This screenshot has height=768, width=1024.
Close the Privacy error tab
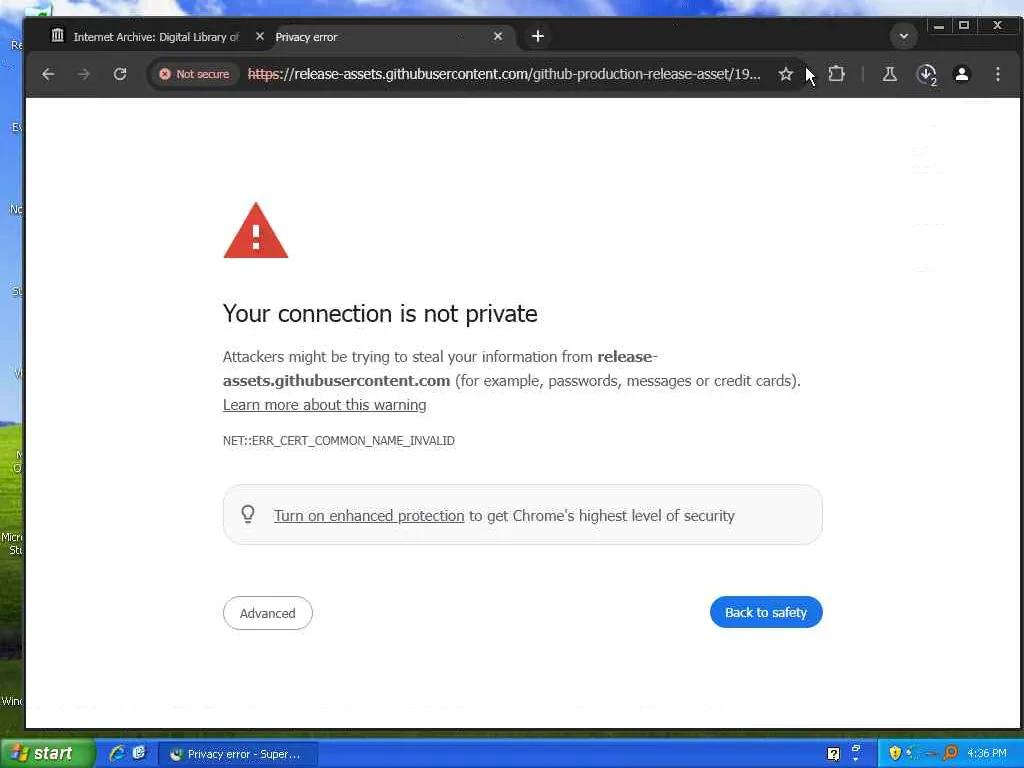[498, 37]
